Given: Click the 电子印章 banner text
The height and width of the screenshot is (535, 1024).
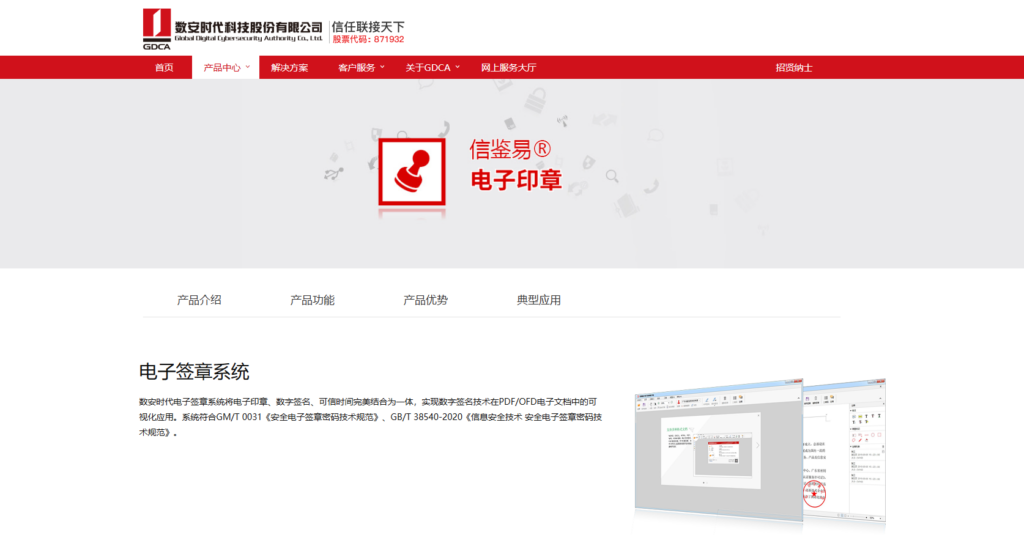Looking at the screenshot, I should pyautogui.click(x=516, y=180).
